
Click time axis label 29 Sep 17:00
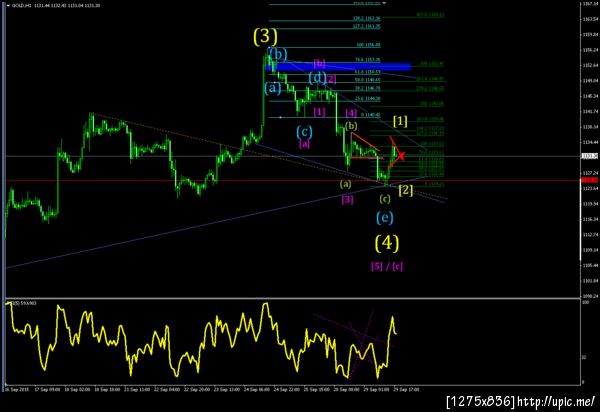(x=406, y=390)
